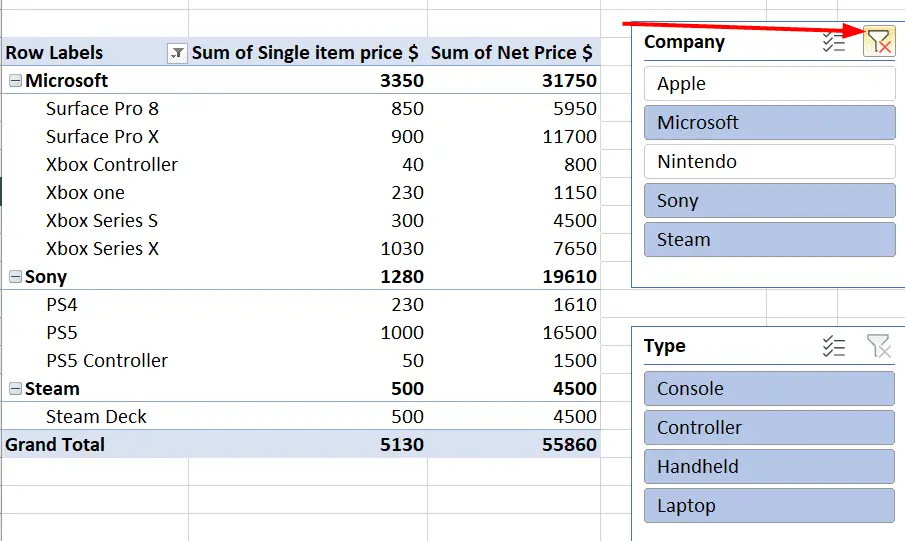Select the Type slicer title

coord(665,346)
